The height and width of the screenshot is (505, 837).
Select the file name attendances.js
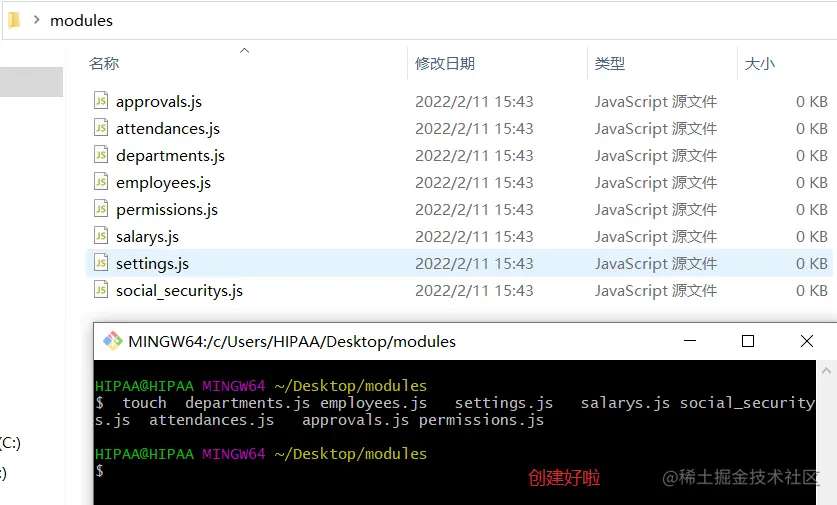[x=168, y=129]
